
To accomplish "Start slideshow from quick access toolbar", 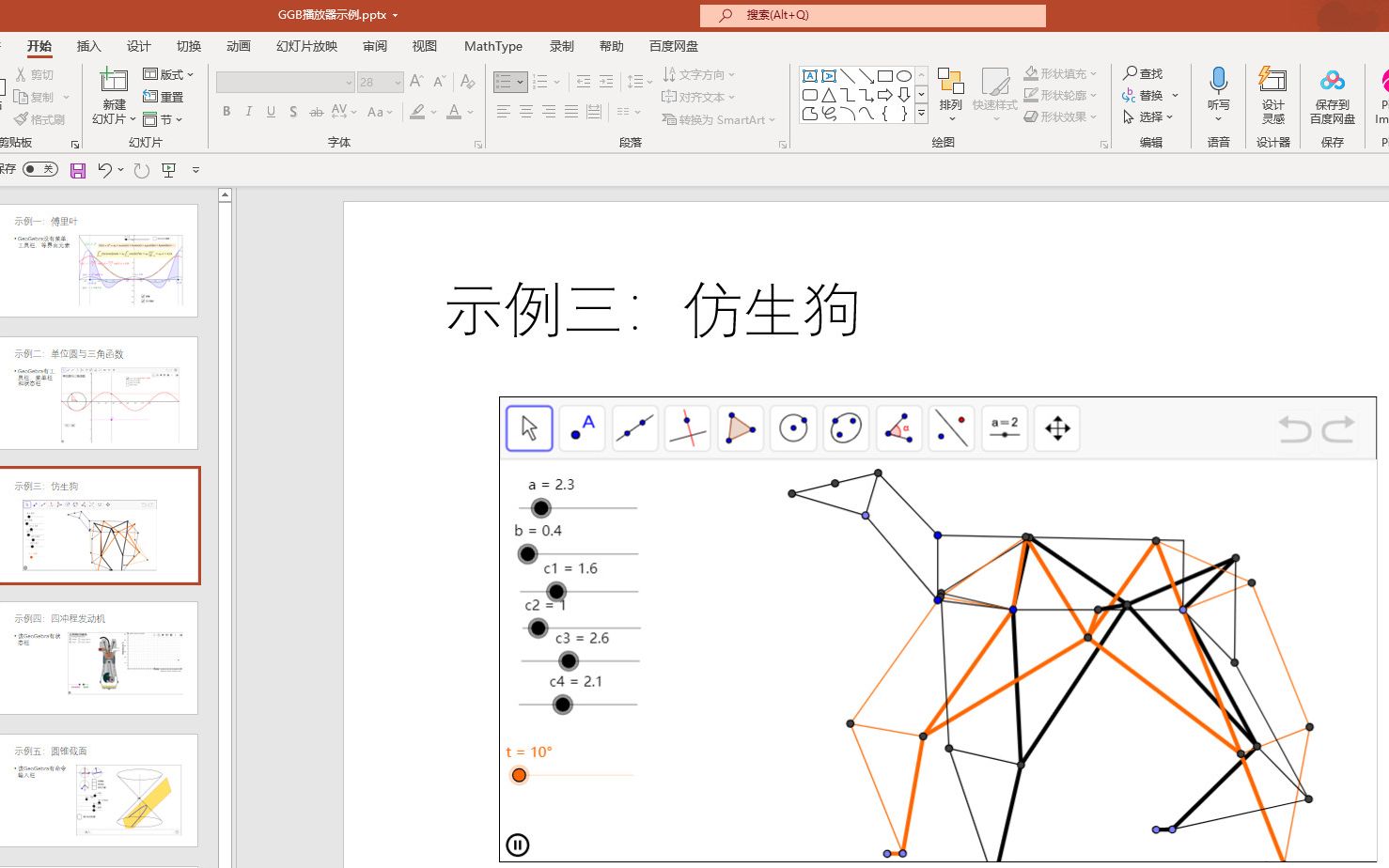I will point(169,170).
